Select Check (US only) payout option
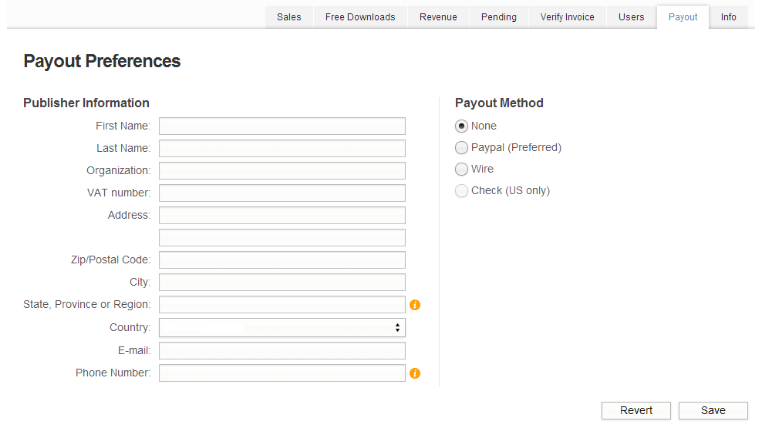 461,191
